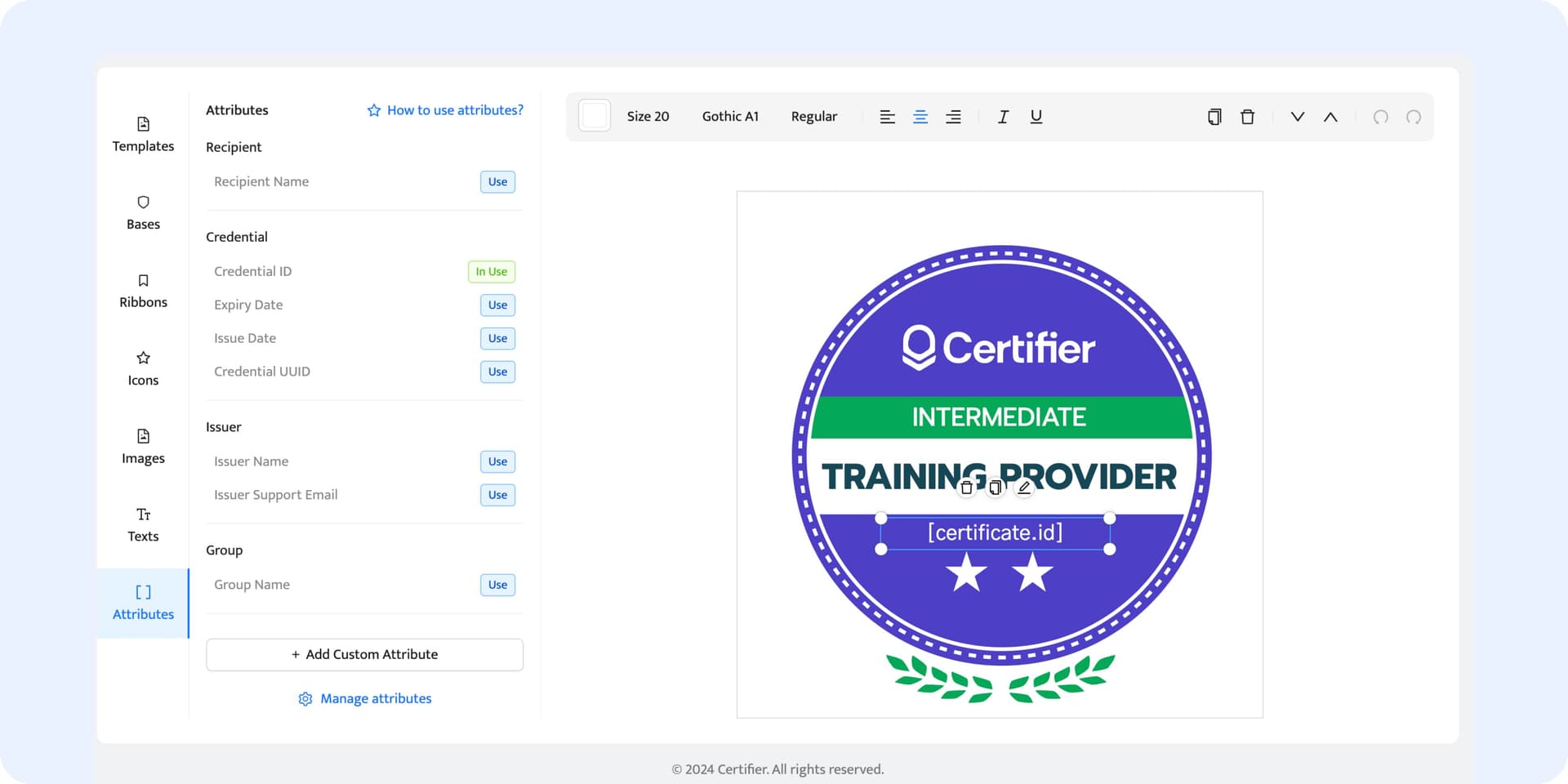
Task: Click the toolbar delete trash icon
Action: click(x=1247, y=117)
